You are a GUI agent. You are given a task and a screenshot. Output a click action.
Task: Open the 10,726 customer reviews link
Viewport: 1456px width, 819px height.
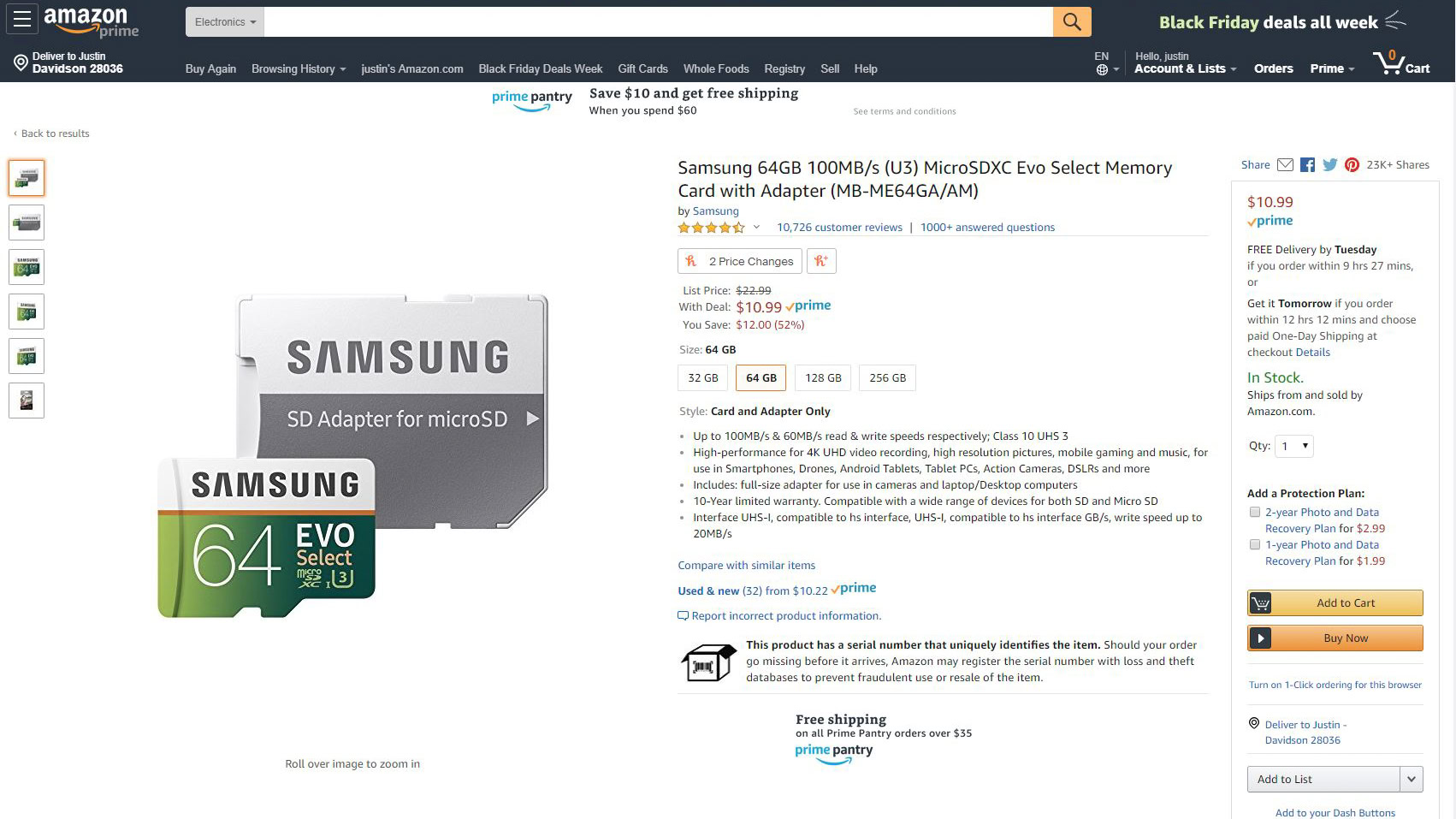pyautogui.click(x=839, y=227)
